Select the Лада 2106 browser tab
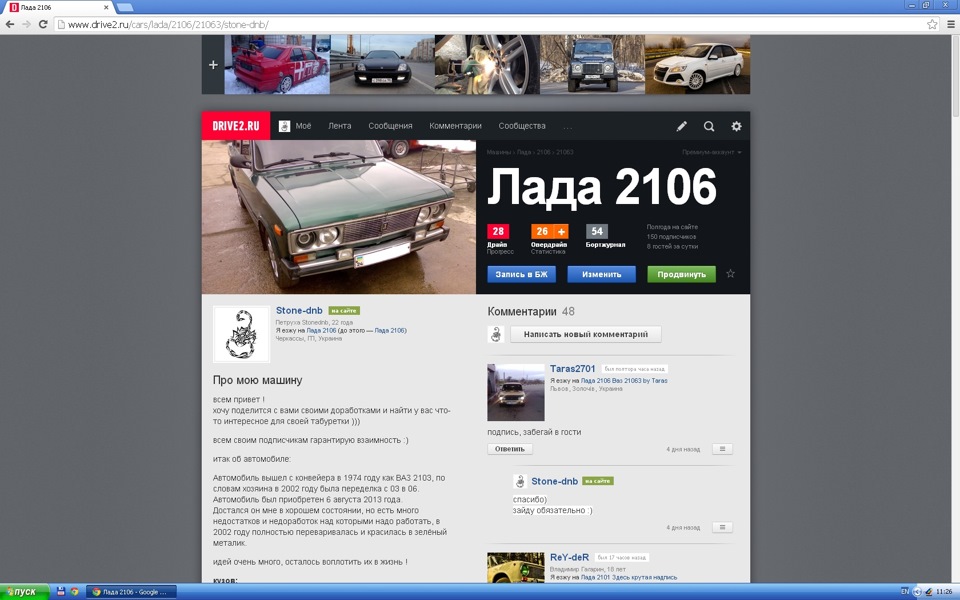 (59, 7)
